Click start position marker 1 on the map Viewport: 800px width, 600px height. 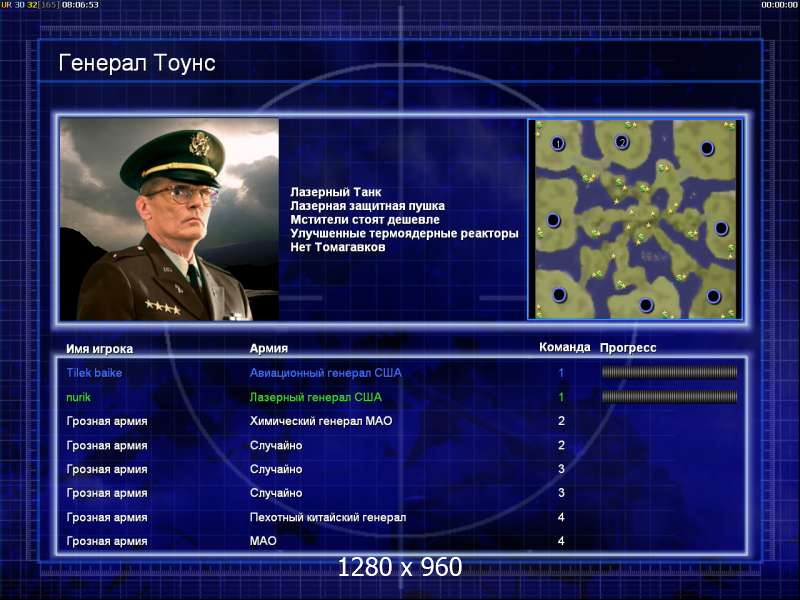558,144
